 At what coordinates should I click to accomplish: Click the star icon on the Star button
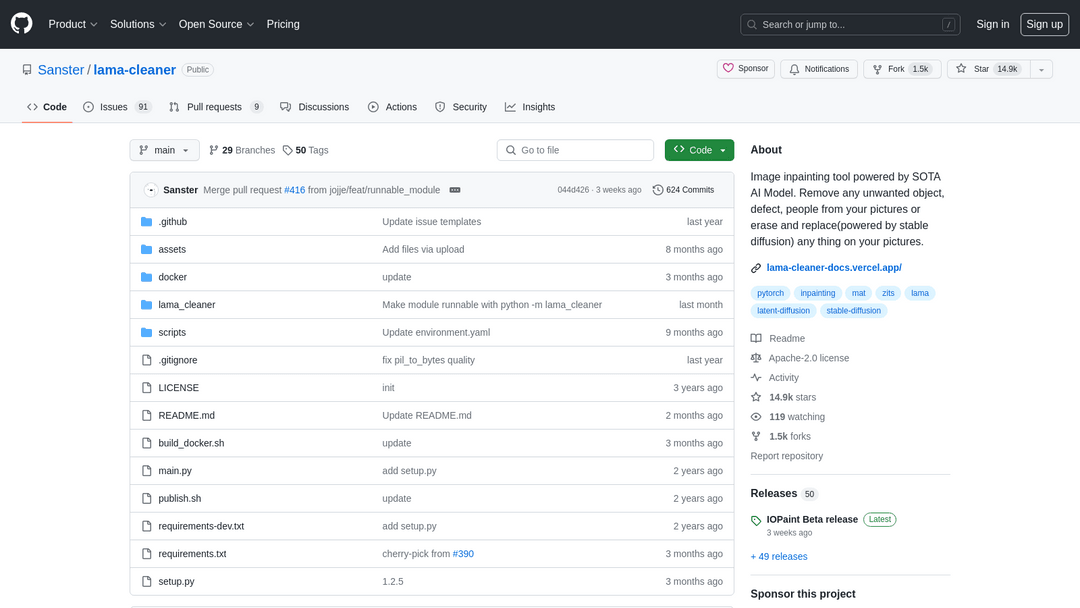click(x=961, y=69)
